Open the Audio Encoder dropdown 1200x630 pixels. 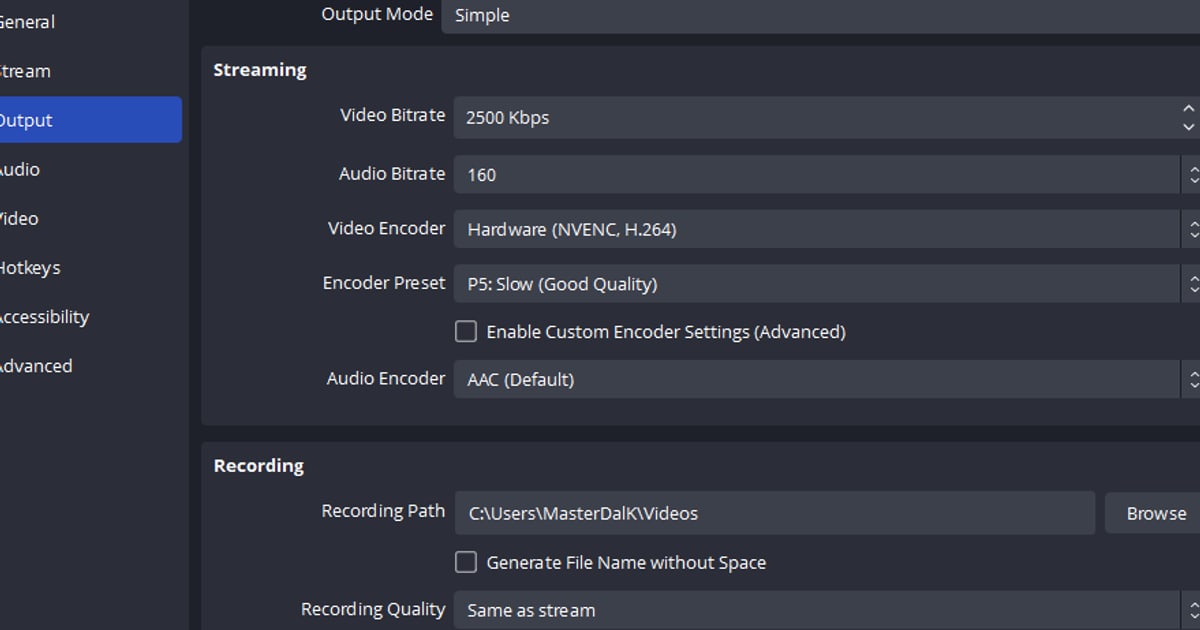[x=827, y=380]
